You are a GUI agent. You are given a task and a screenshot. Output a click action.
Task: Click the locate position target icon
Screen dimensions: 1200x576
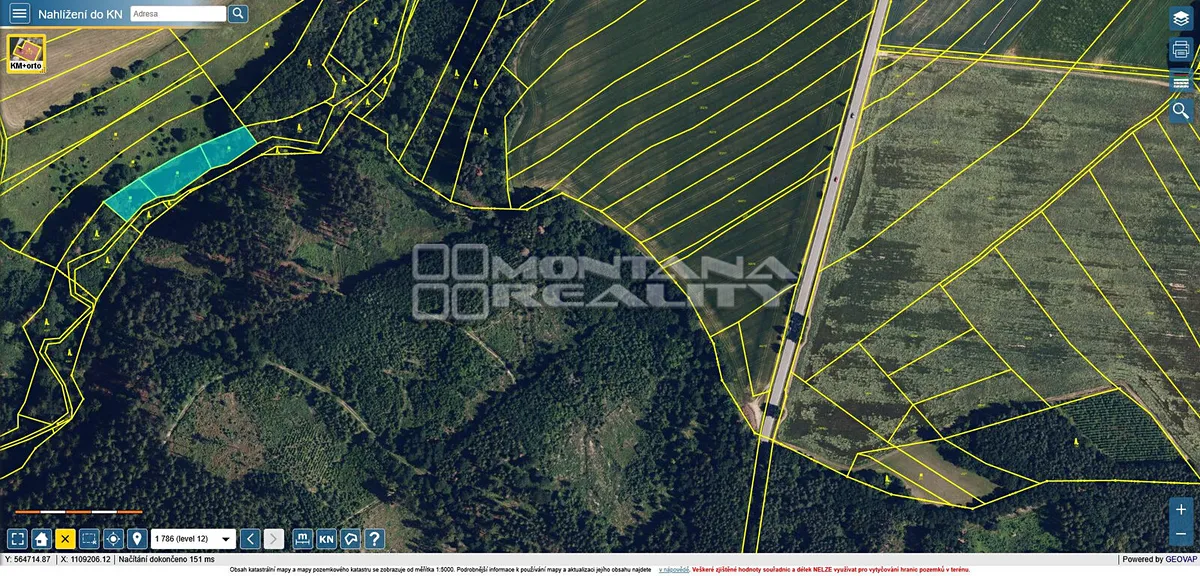pos(113,539)
